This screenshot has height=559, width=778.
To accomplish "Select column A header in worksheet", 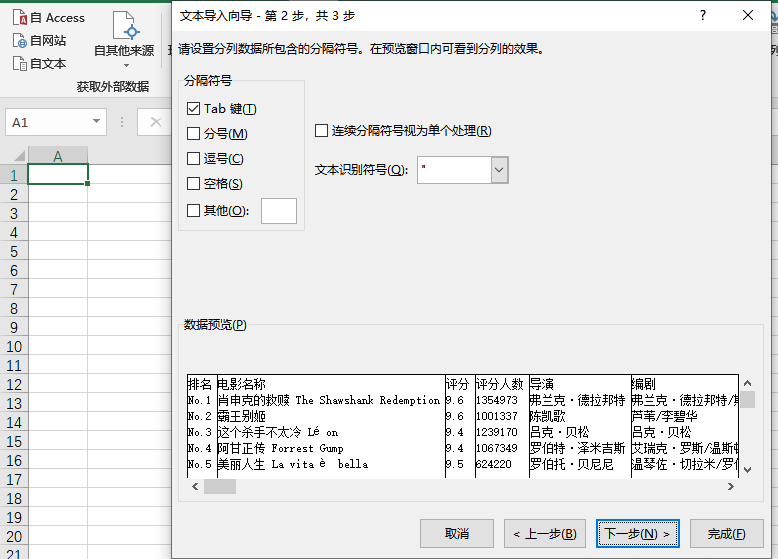I will (58, 156).
